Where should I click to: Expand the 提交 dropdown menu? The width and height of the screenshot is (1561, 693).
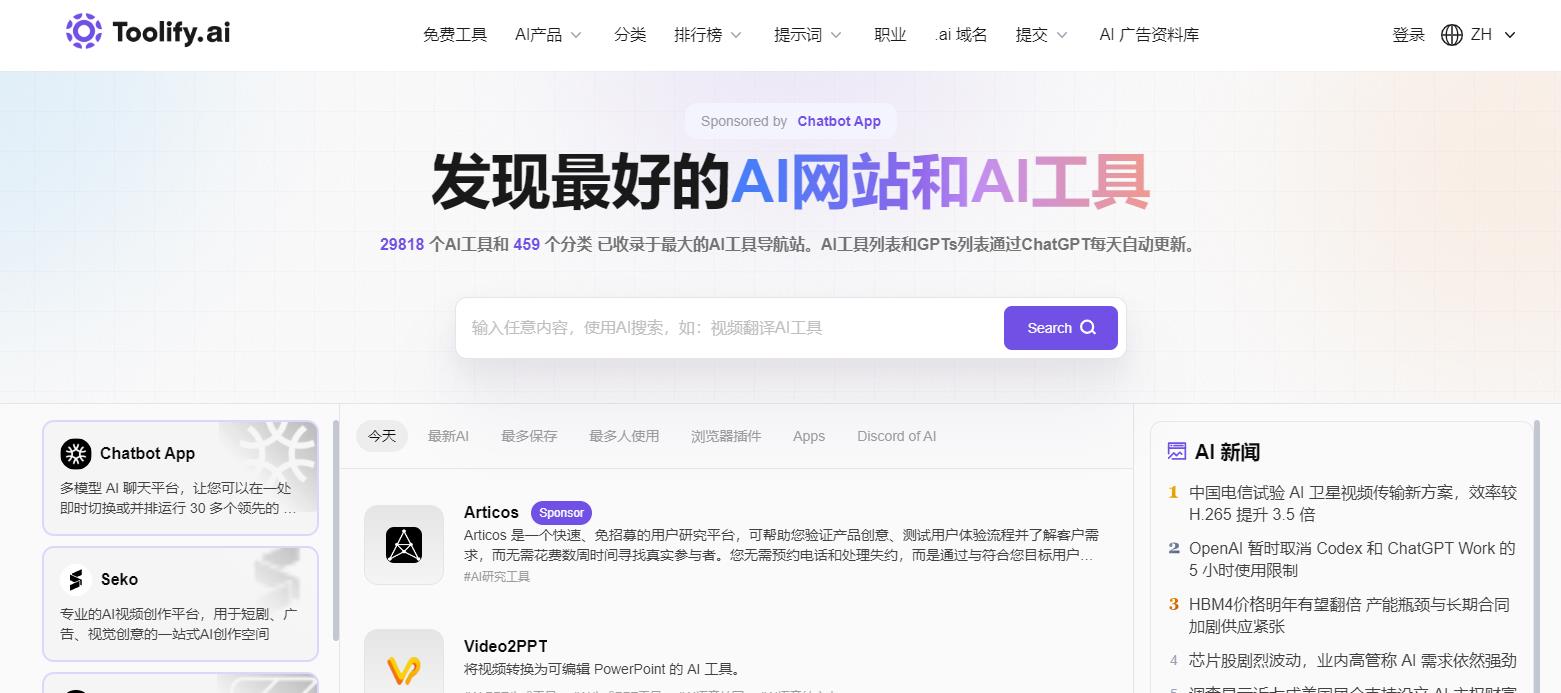pyautogui.click(x=1041, y=35)
